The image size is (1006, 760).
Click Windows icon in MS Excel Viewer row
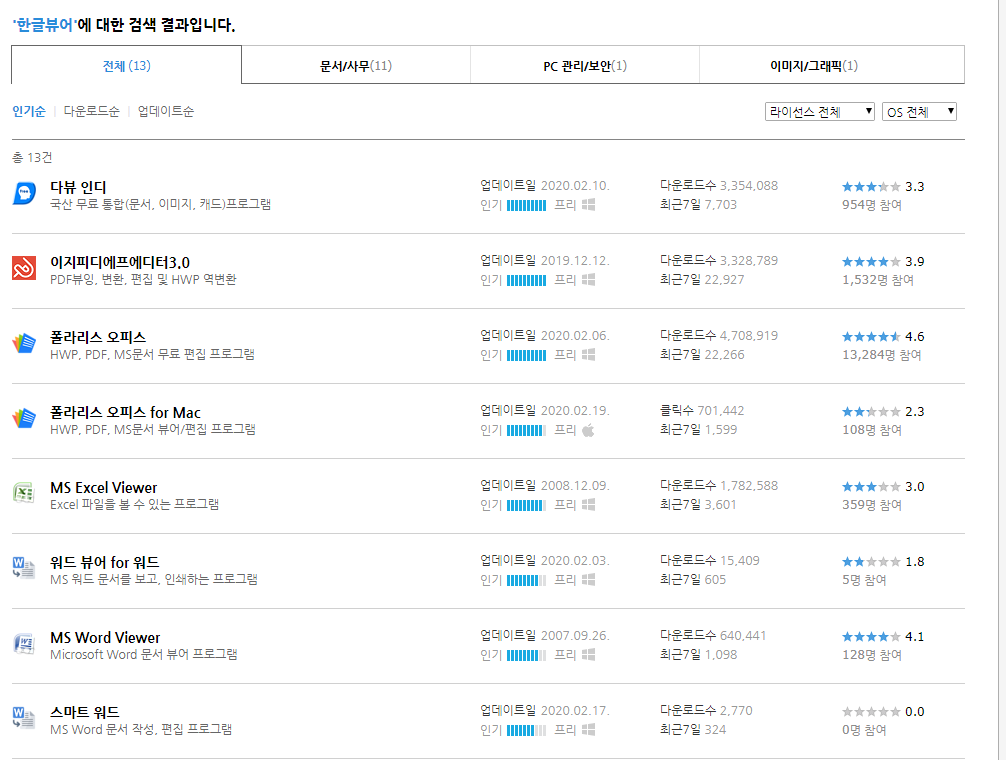click(x=588, y=505)
